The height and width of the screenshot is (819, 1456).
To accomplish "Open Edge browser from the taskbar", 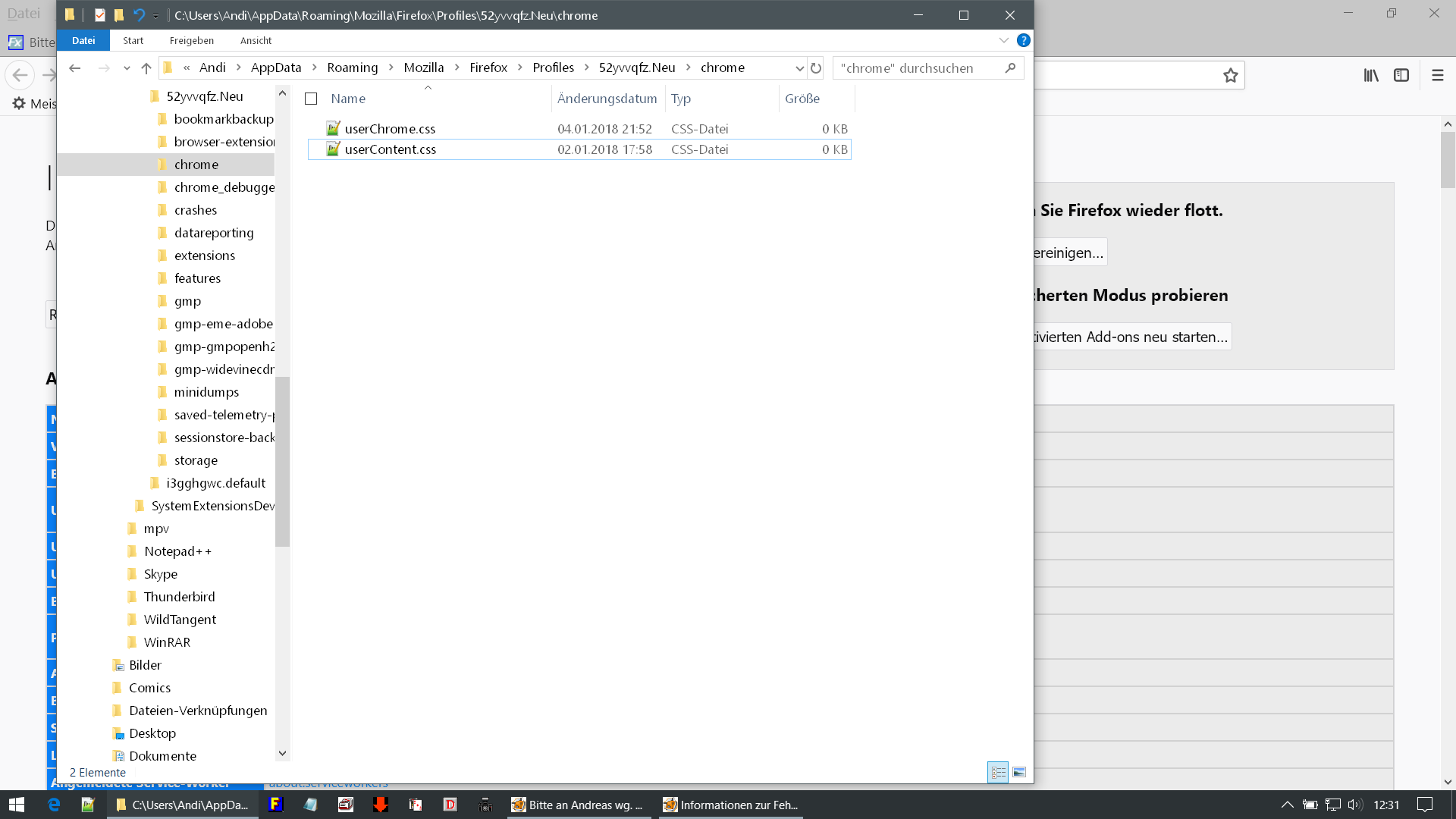I will click(x=54, y=805).
